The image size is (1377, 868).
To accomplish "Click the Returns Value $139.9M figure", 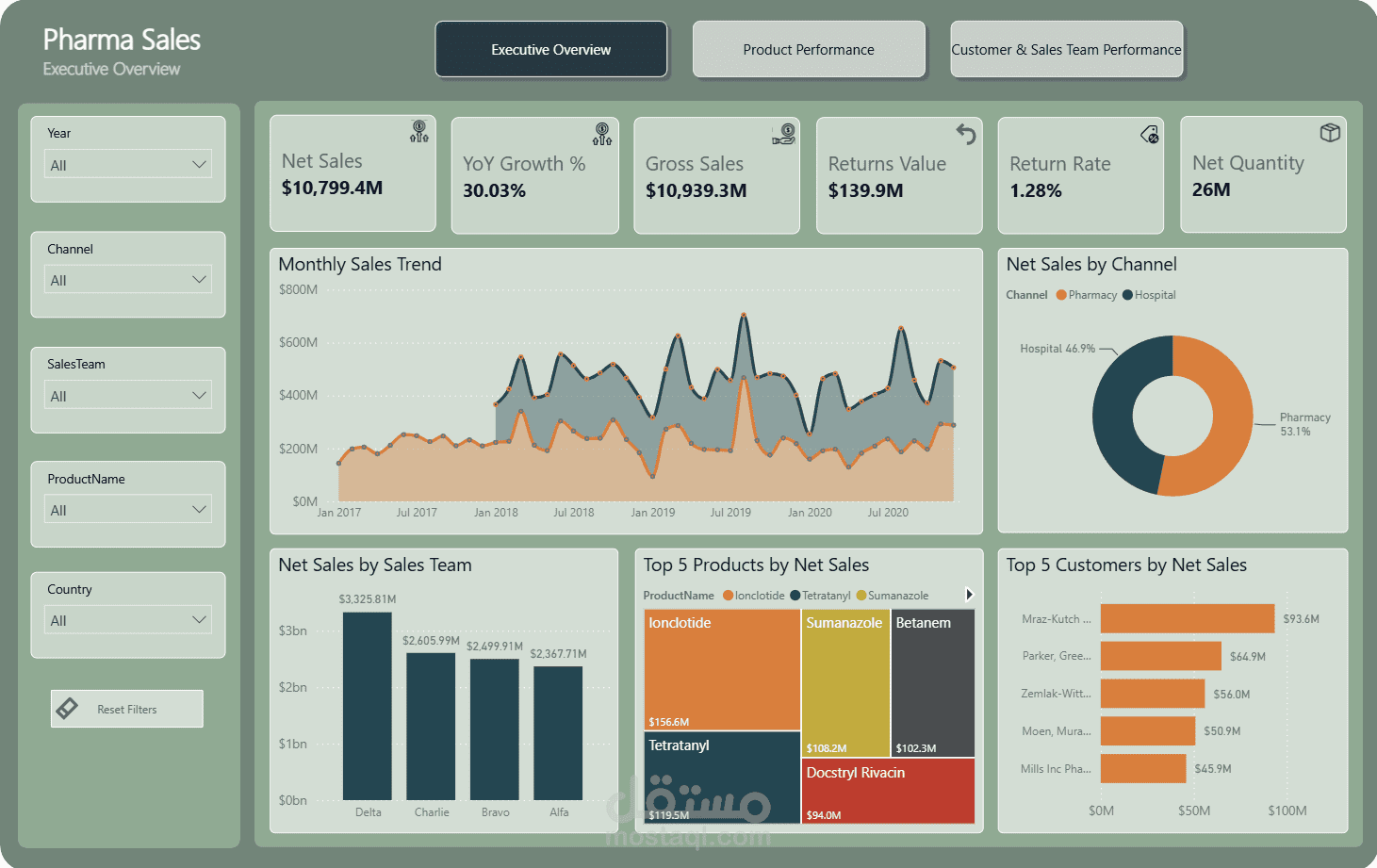I will click(x=865, y=190).
